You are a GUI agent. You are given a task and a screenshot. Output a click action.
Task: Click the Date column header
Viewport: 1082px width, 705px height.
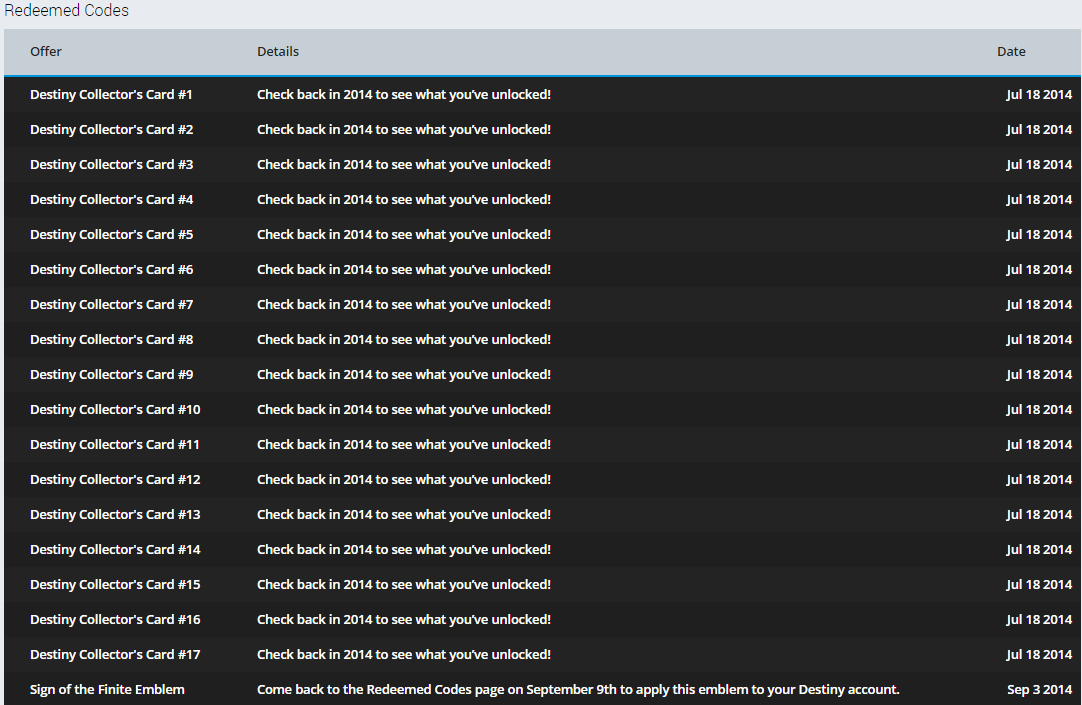[1011, 52]
